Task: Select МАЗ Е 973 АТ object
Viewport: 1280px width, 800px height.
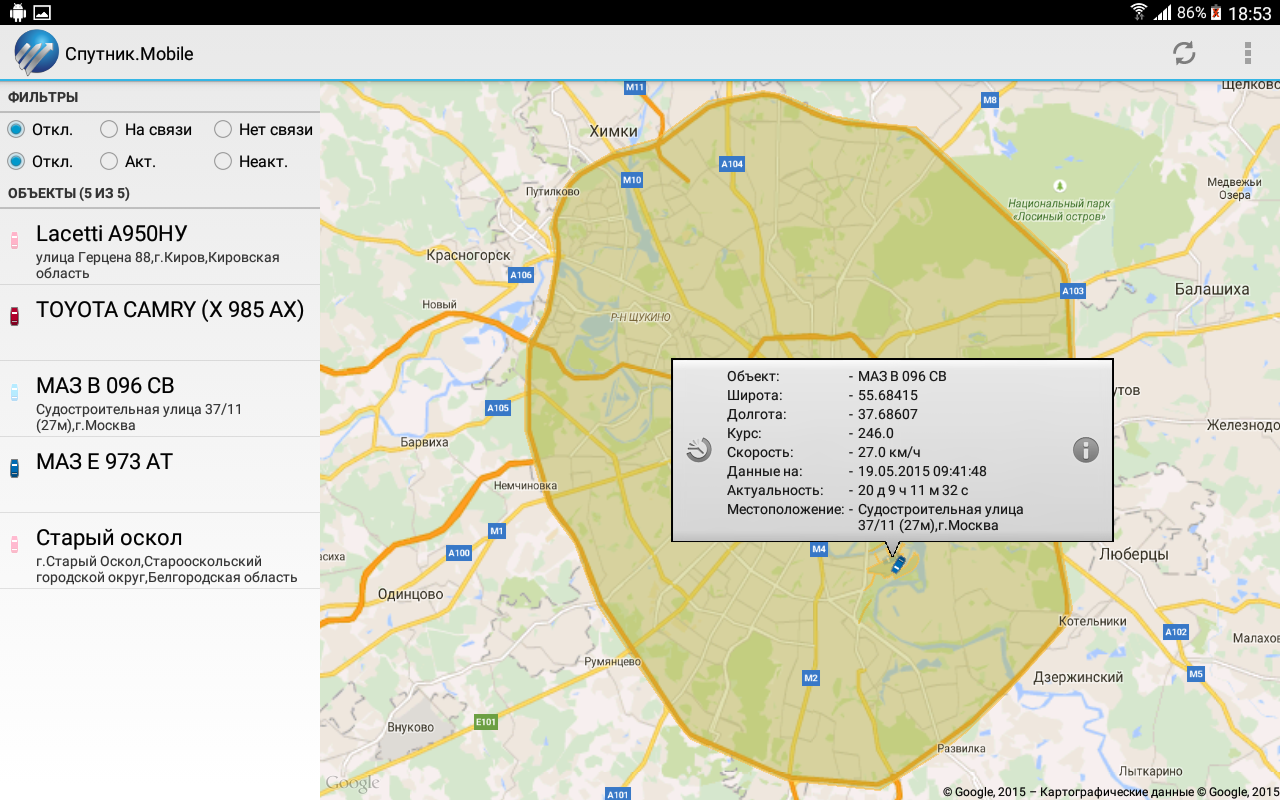Action: point(160,475)
